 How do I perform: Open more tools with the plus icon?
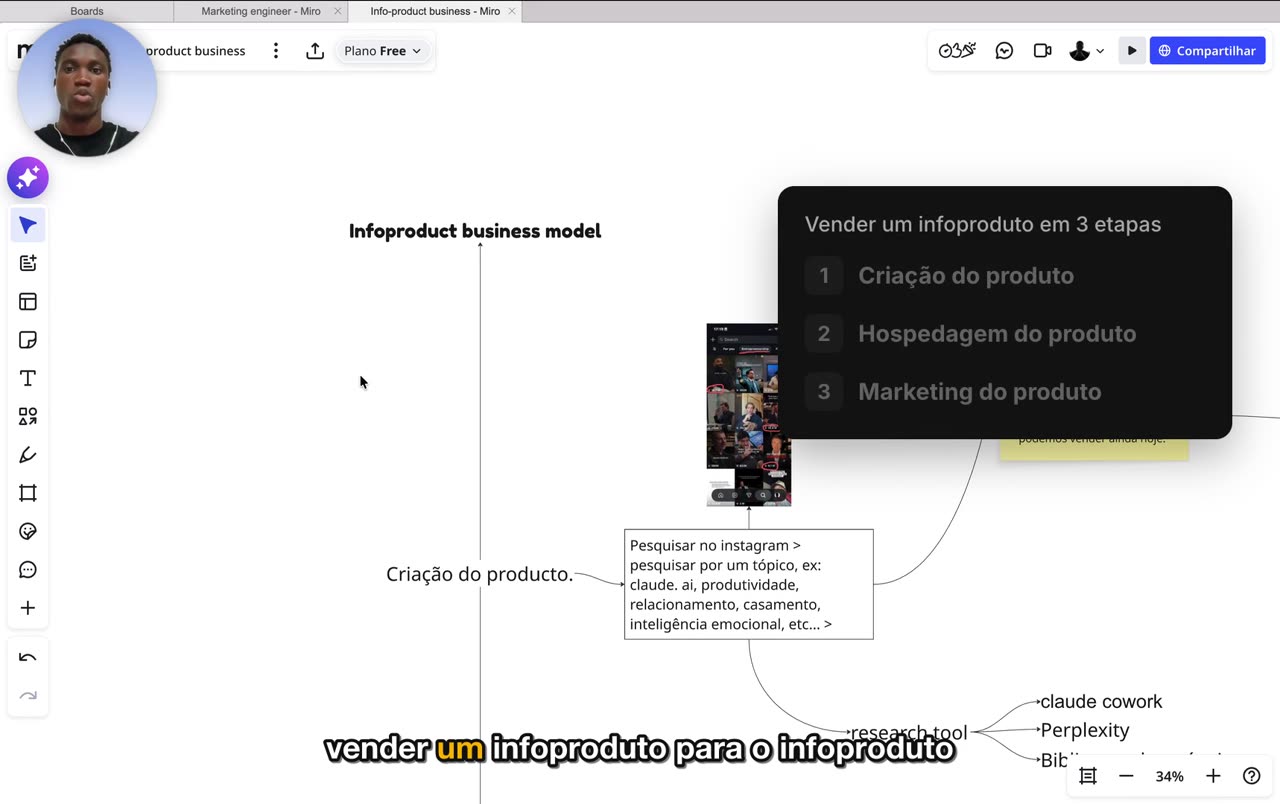click(28, 608)
